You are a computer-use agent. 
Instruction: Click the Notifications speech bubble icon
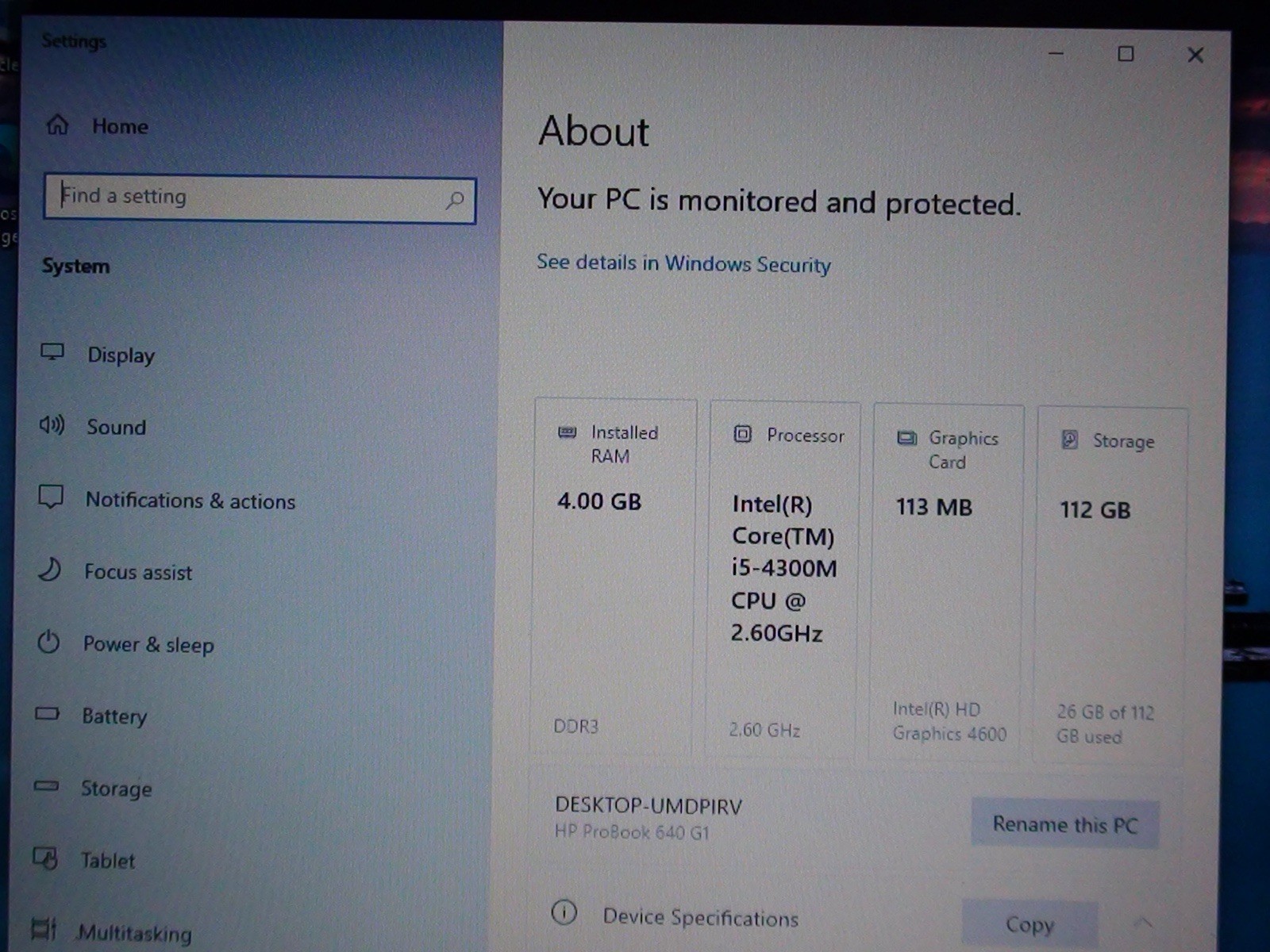(x=51, y=497)
